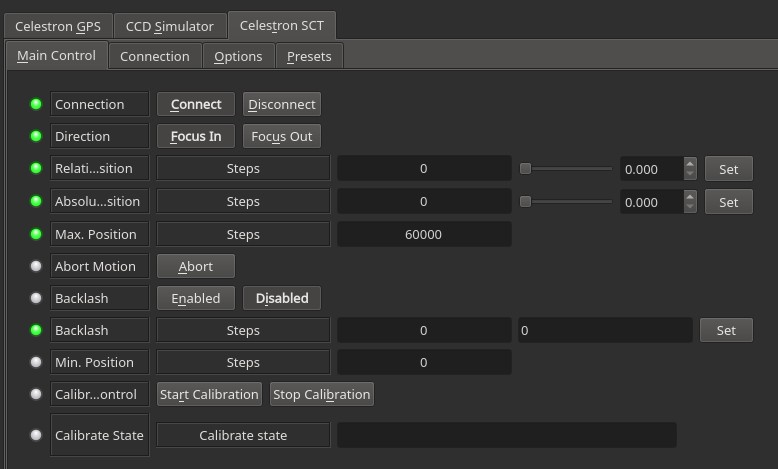Click the Connection green status light
778x469 pixels.
36,104
